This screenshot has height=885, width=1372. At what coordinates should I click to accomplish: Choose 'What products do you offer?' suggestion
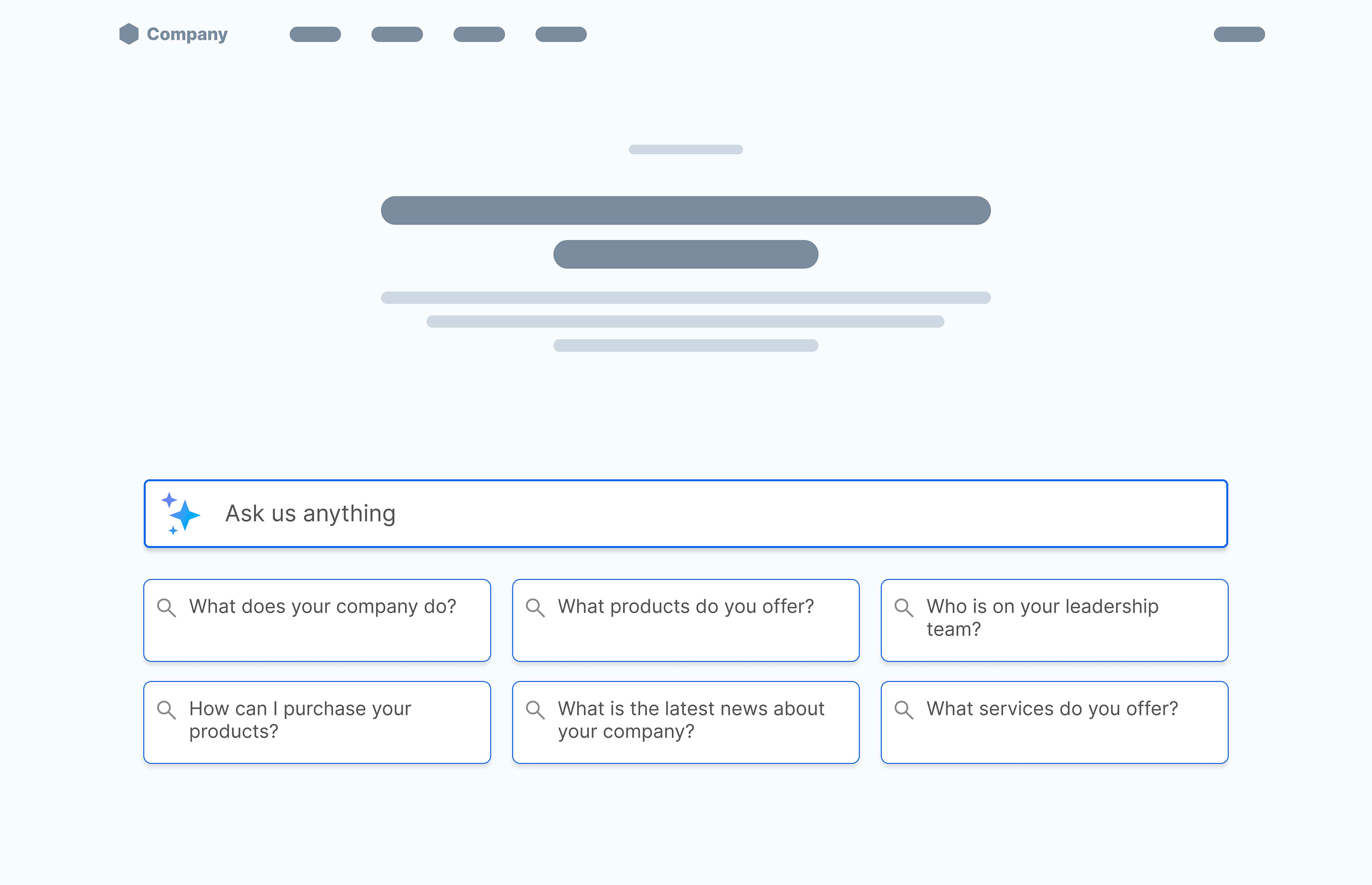click(686, 621)
